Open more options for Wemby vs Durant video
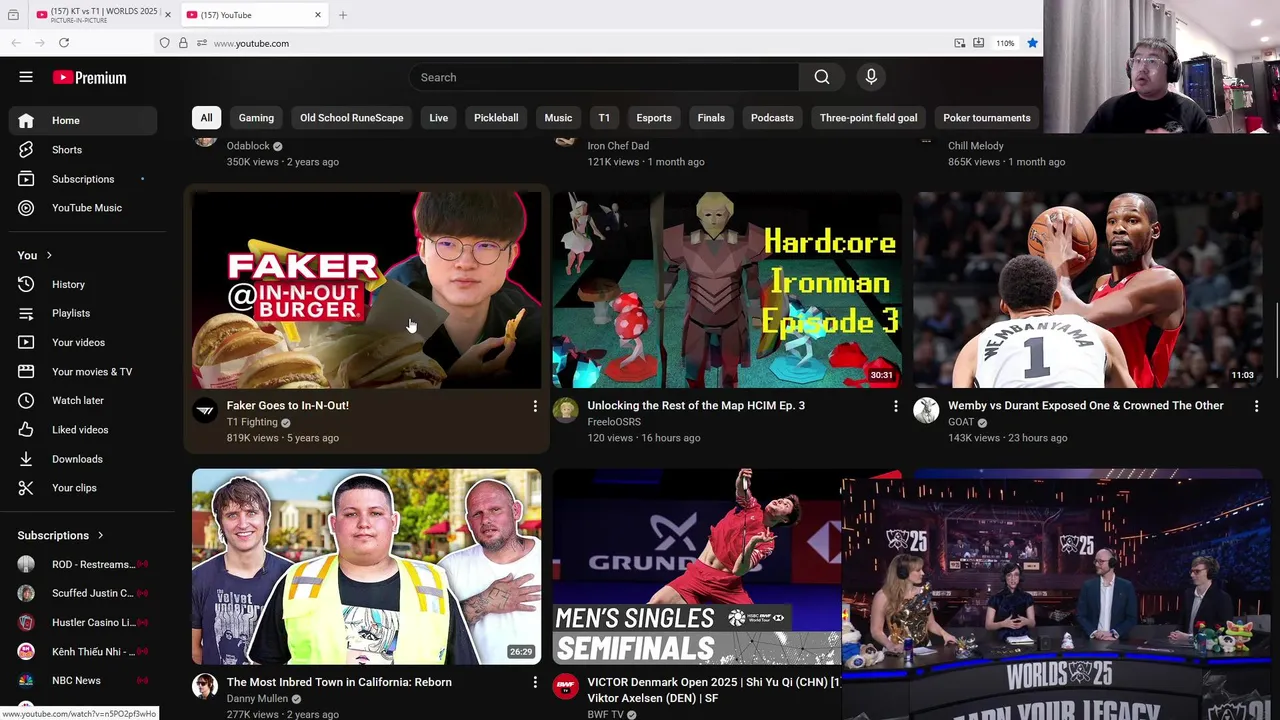Screen dimensions: 1280x720 pyautogui.click(x=1256, y=406)
